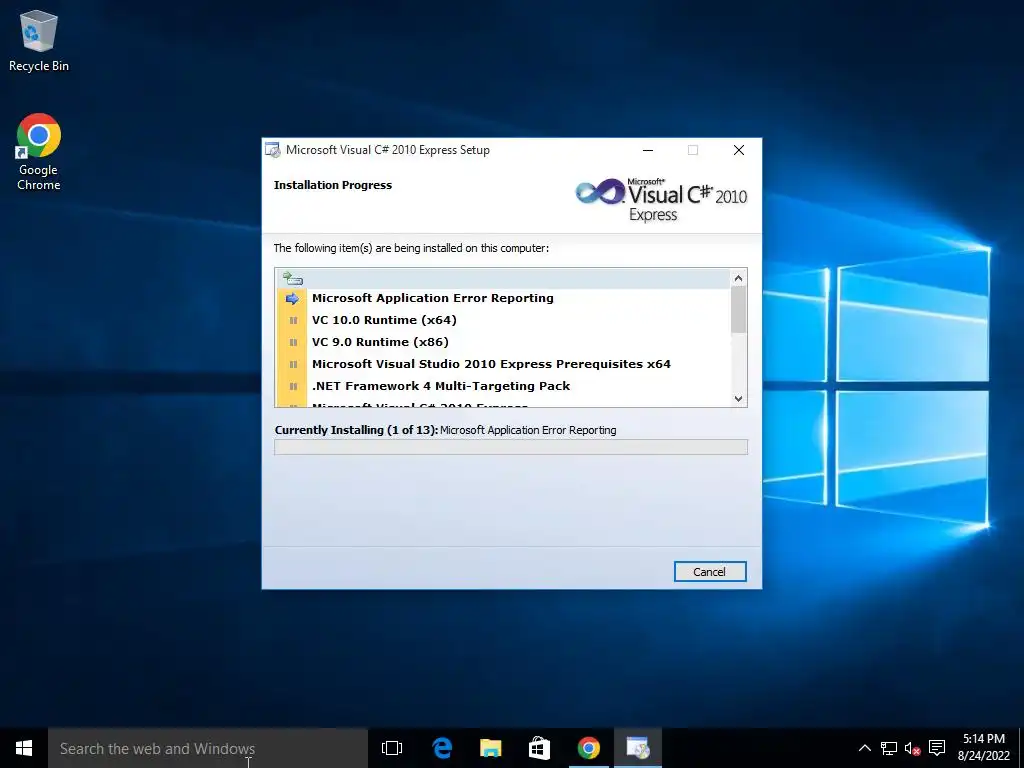Click the Installation Progress heading
1024x768 pixels.
tap(333, 185)
